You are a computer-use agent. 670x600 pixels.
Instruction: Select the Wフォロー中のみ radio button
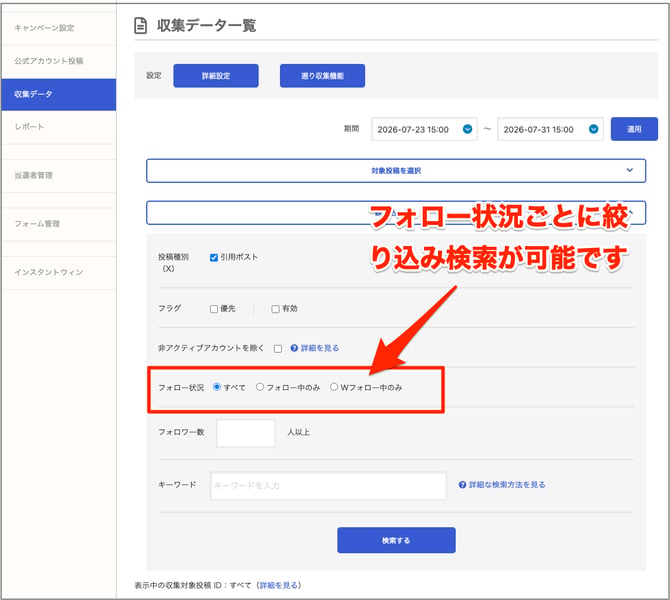[334, 387]
